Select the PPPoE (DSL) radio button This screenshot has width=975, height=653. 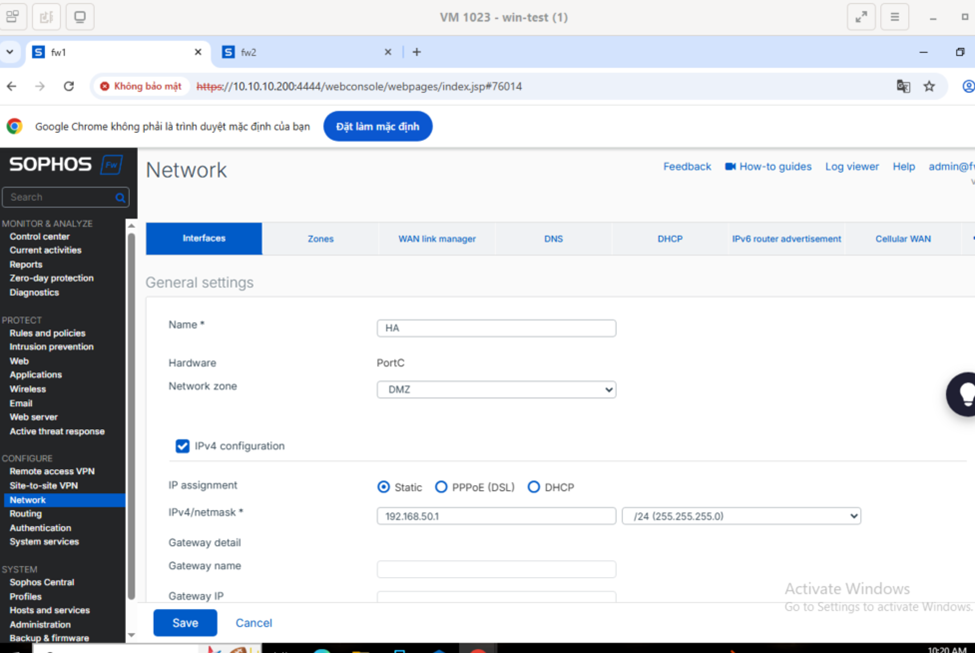[441, 487]
